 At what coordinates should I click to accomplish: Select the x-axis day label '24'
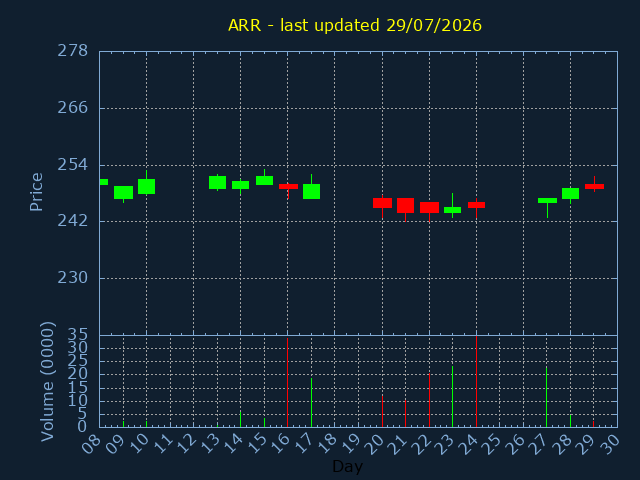tap(470, 443)
